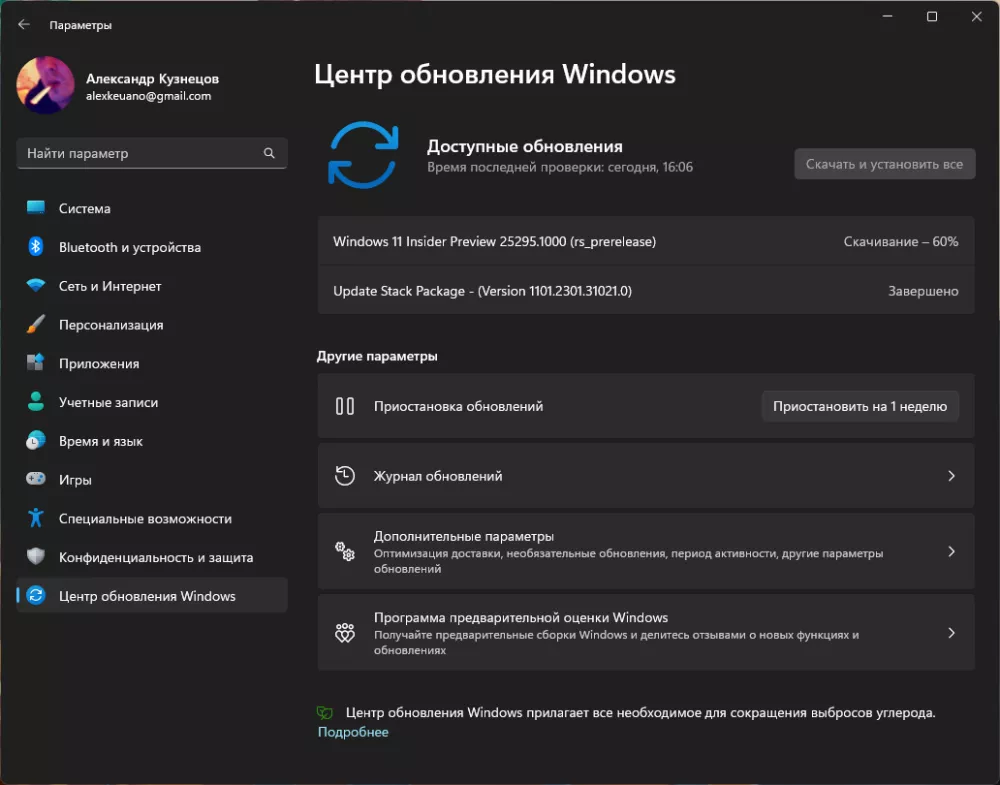
Task: Select Система in the sidebar
Action: [x=85, y=209]
